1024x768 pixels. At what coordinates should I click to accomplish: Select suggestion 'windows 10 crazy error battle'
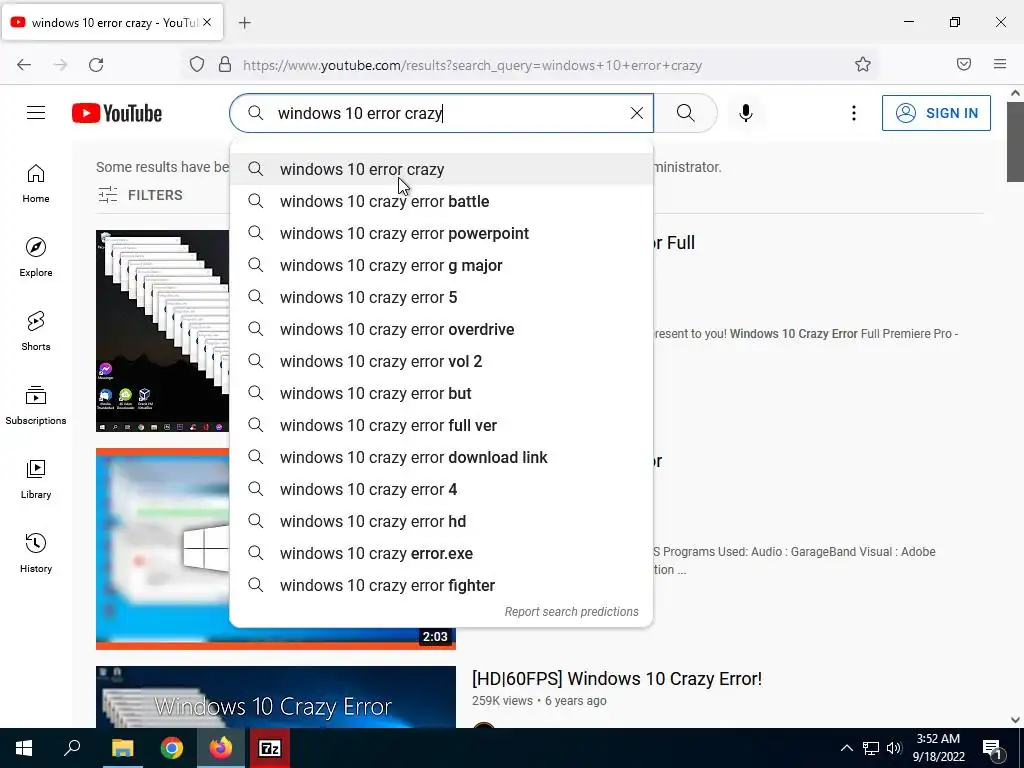(x=441, y=201)
